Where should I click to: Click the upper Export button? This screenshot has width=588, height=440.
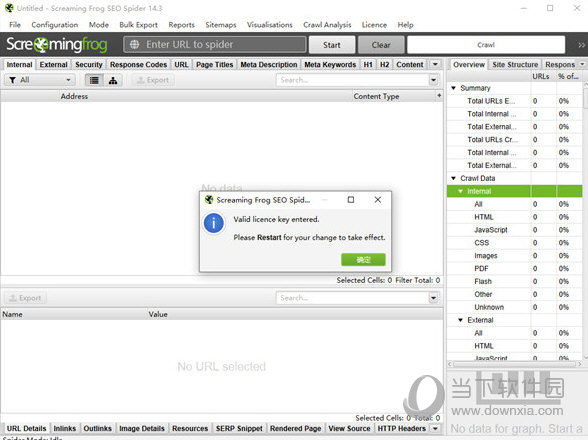(153, 80)
